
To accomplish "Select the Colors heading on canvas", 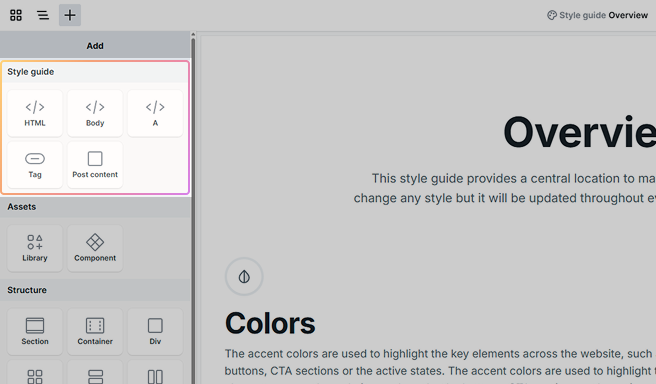I will [270, 323].
